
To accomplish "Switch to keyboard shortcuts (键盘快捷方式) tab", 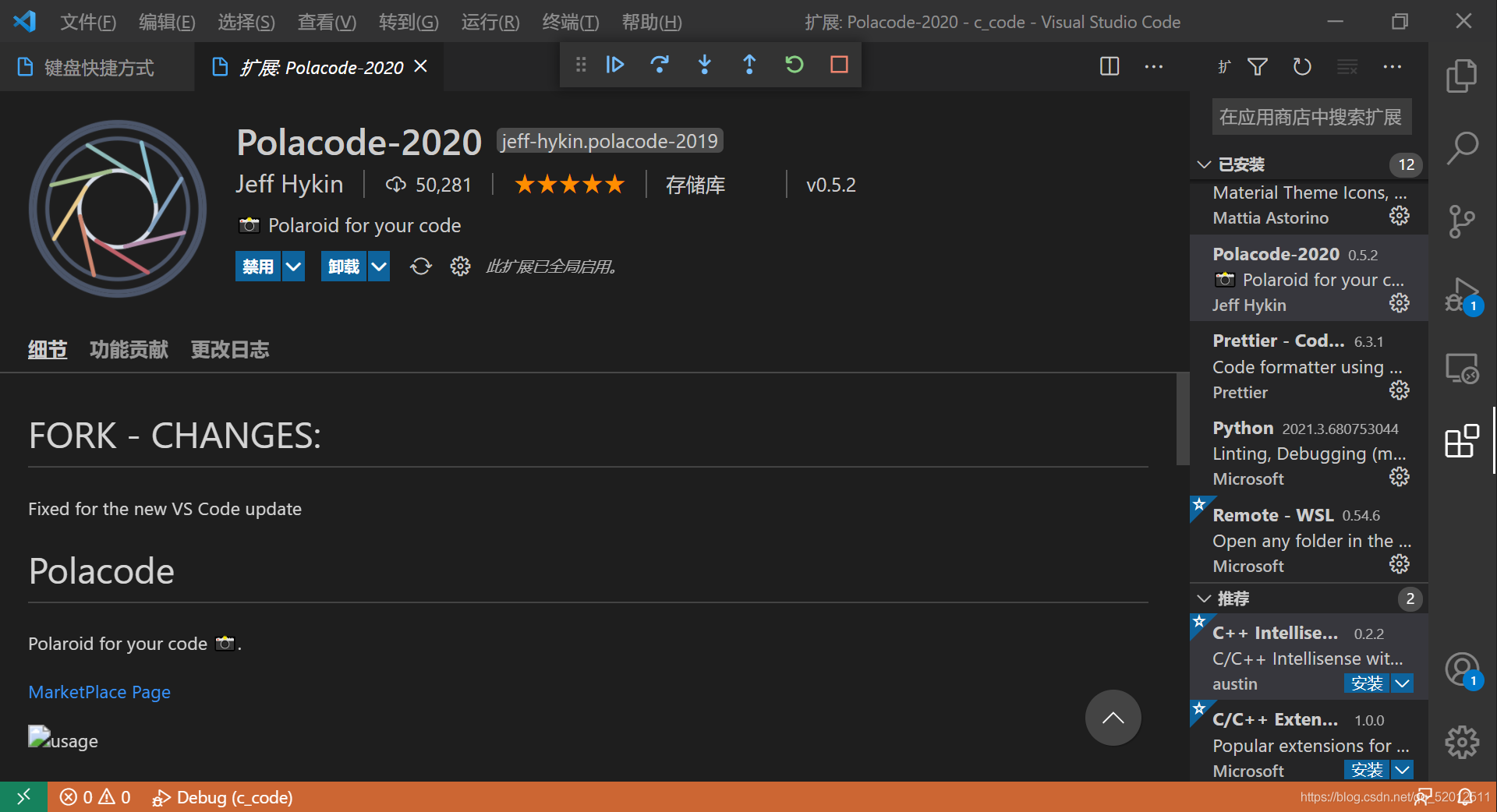I will (97, 68).
